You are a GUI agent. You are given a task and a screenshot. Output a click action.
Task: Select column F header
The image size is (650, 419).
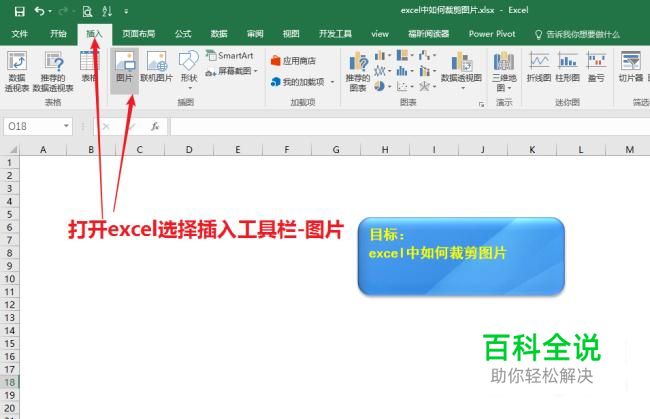tap(286, 150)
